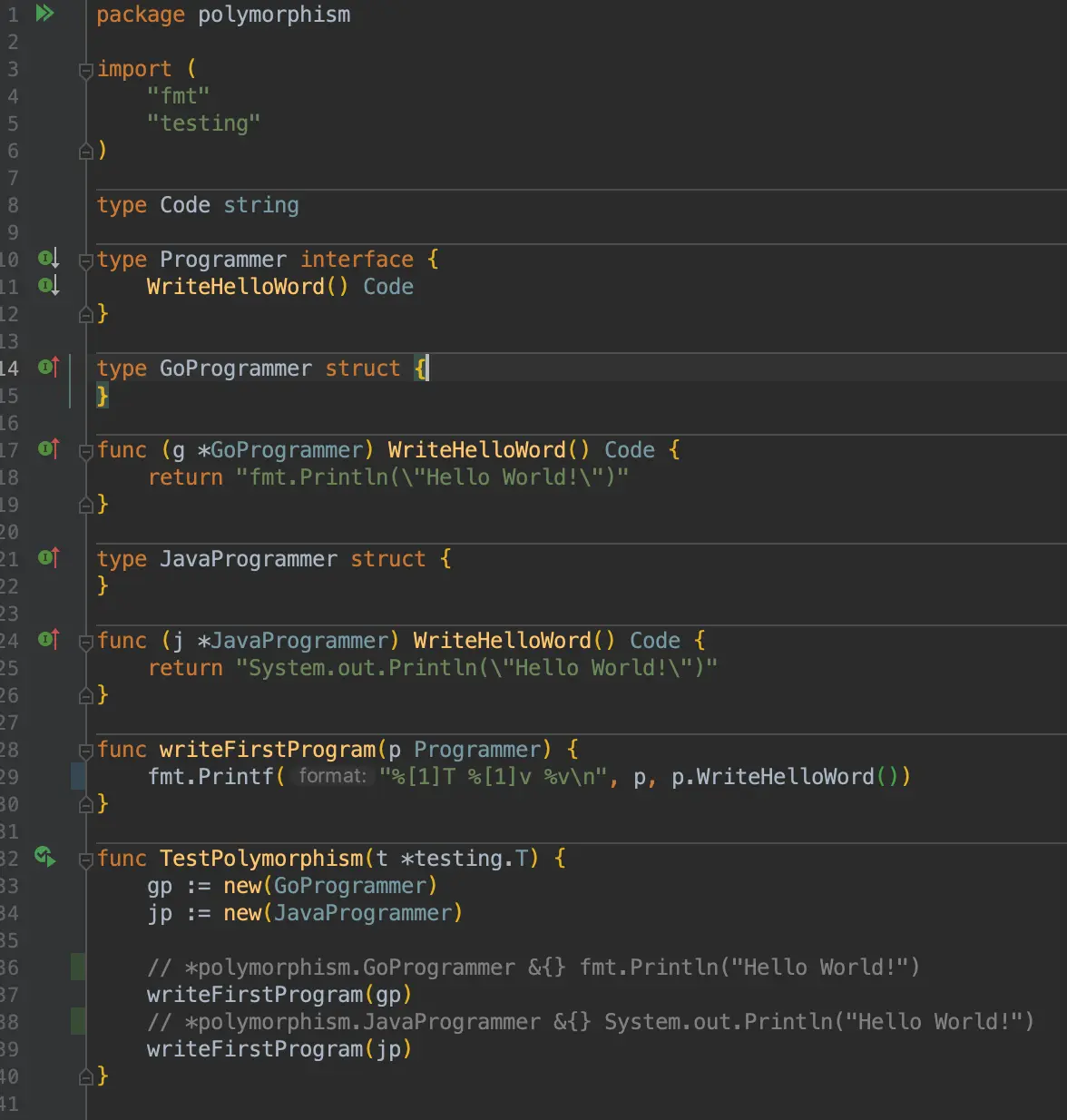Rerun TestPolymorphism via green gutter test icon

click(44, 856)
